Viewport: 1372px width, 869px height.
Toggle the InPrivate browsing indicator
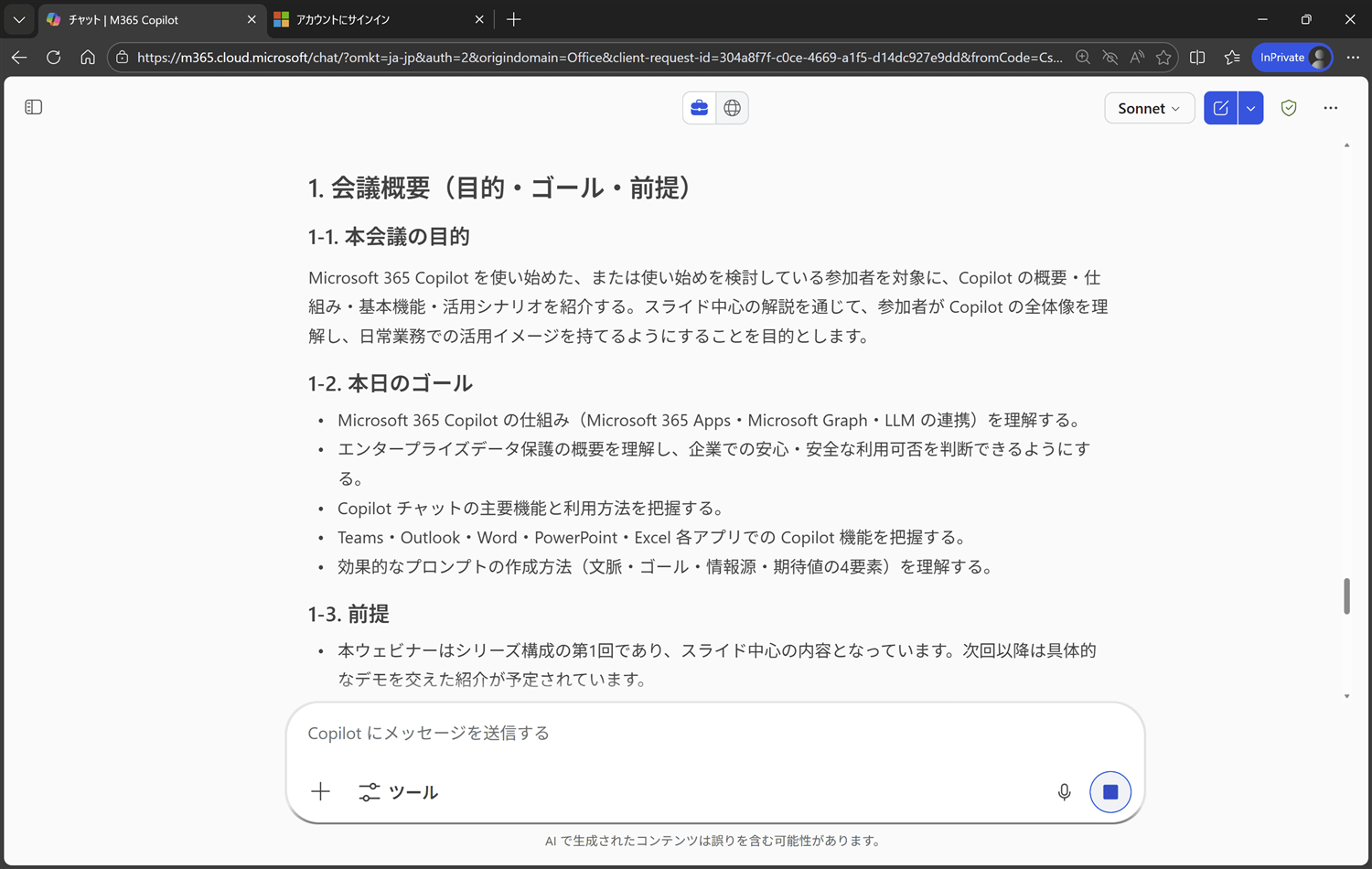pyautogui.click(x=1292, y=57)
